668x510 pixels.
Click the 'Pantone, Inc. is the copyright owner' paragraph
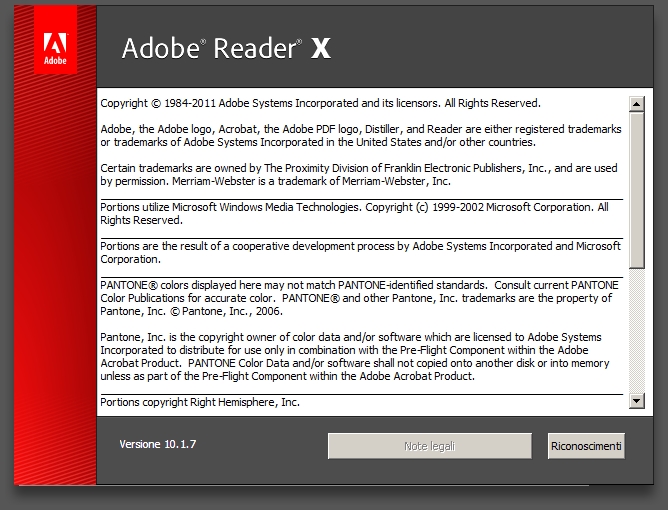pos(355,357)
